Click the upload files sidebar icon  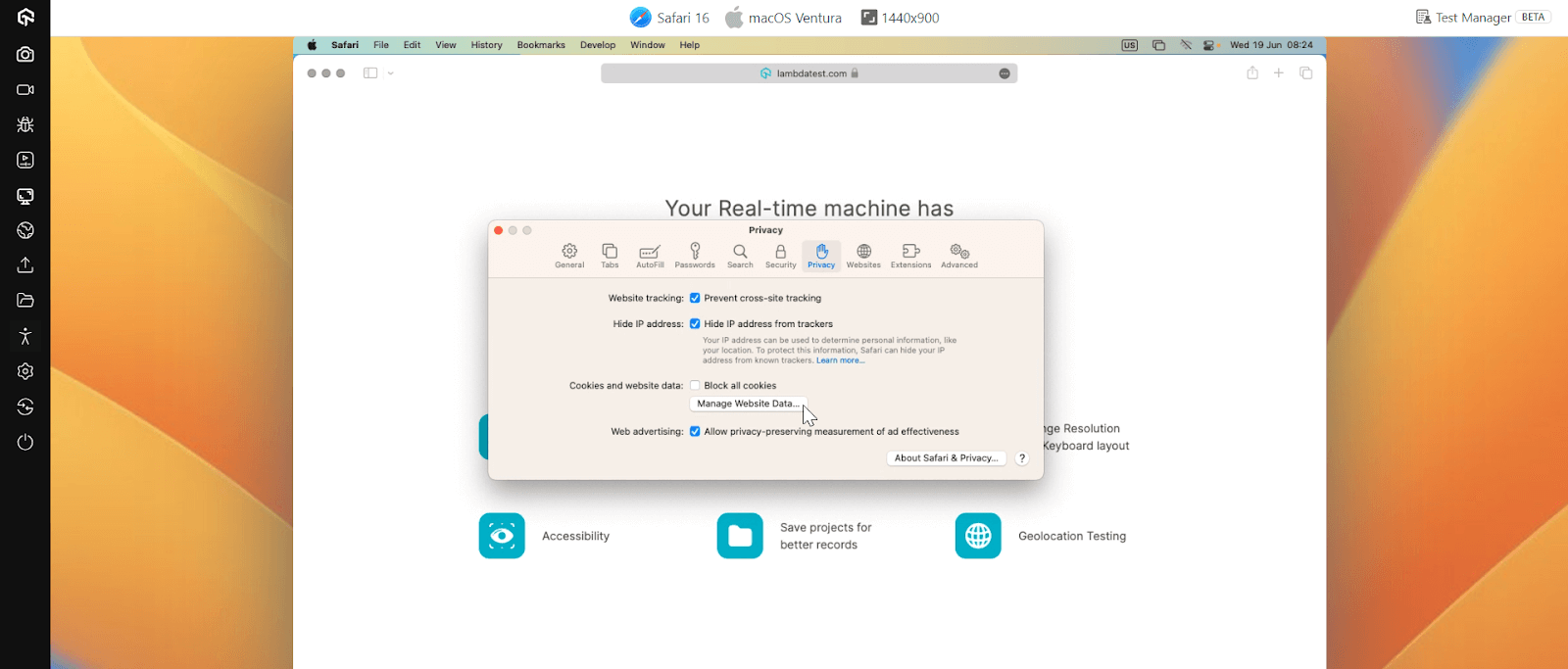[25, 265]
